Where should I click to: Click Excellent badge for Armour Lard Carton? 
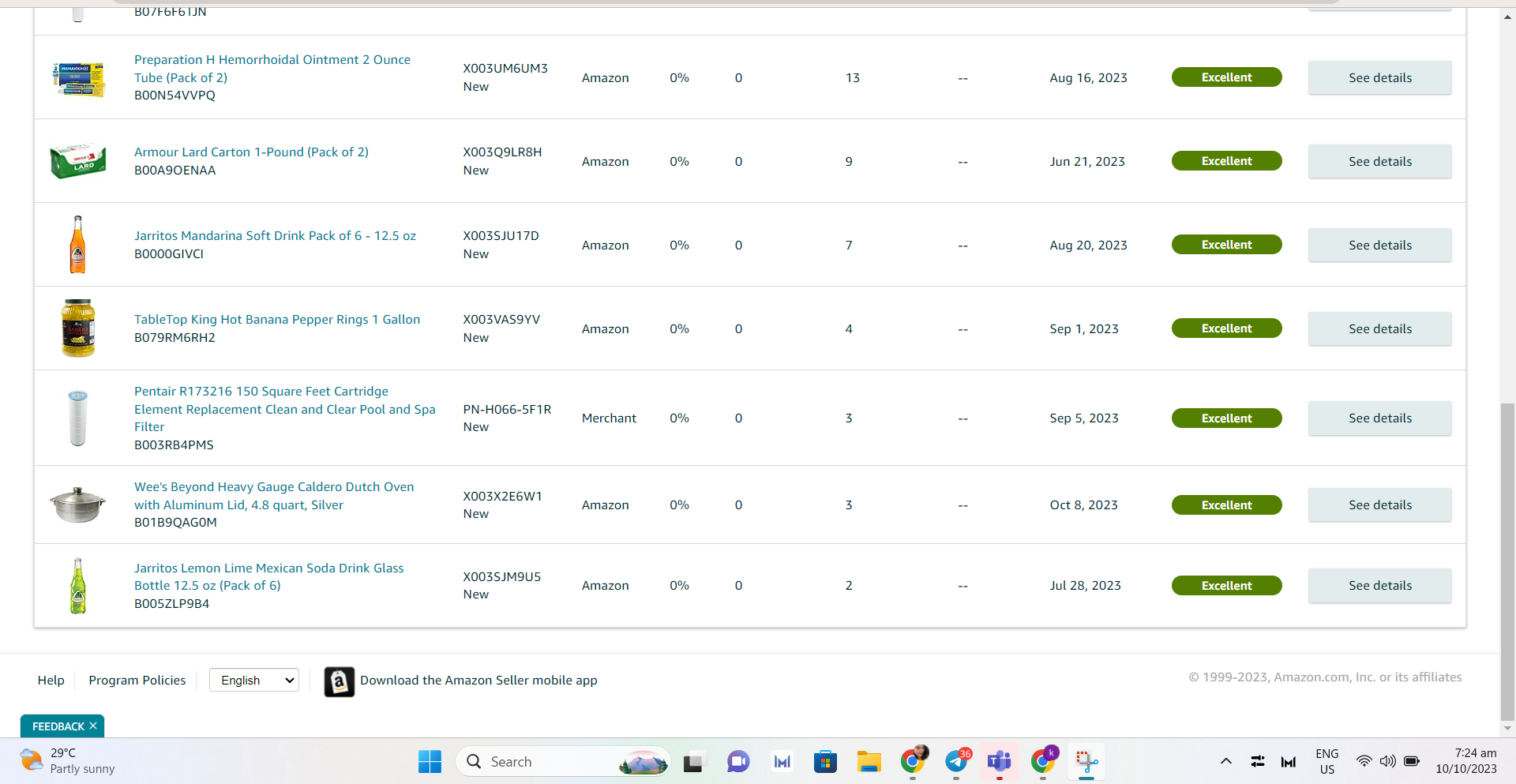coord(1226,161)
